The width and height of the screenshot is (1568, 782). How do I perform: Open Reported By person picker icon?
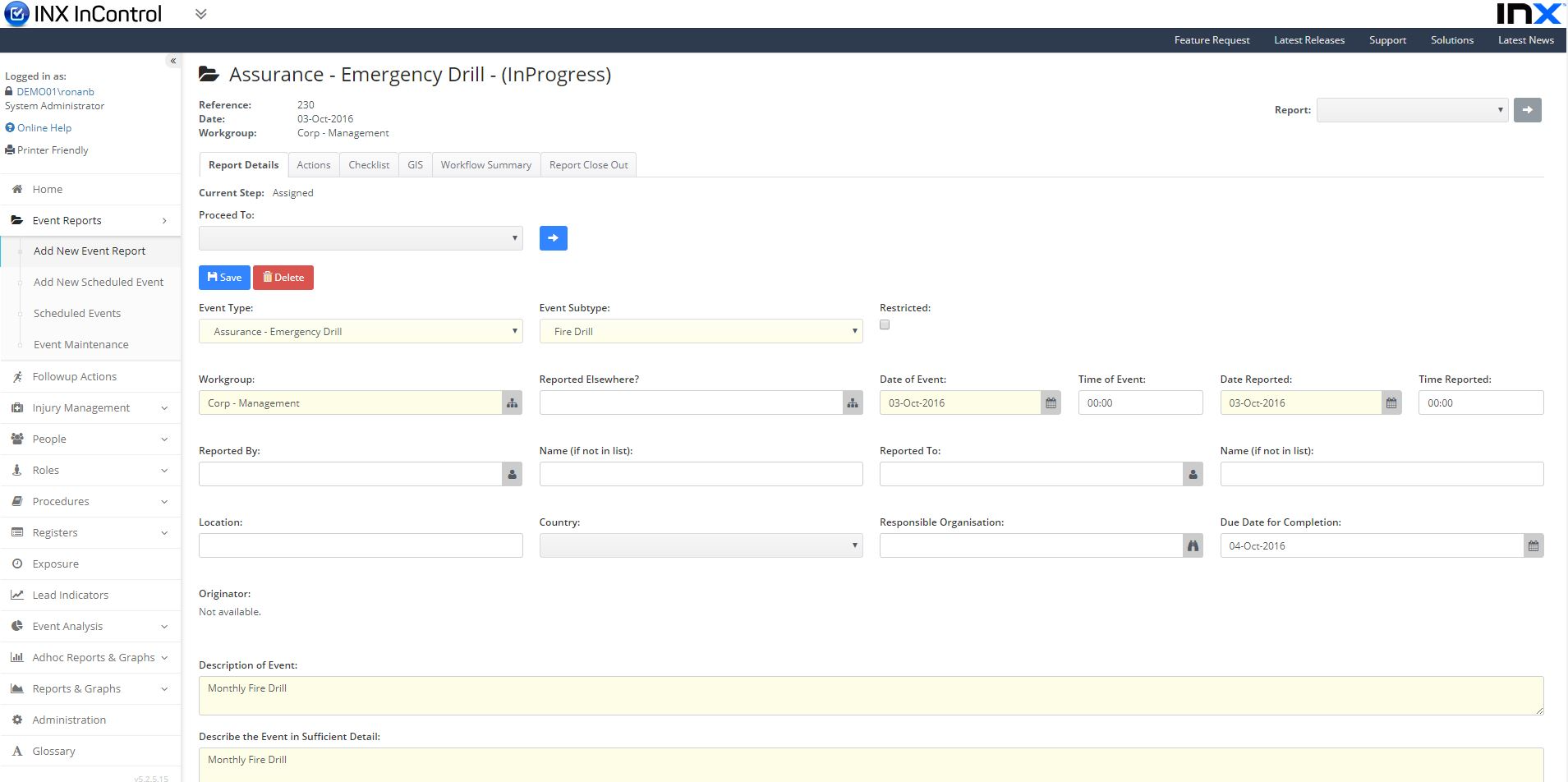(513, 475)
